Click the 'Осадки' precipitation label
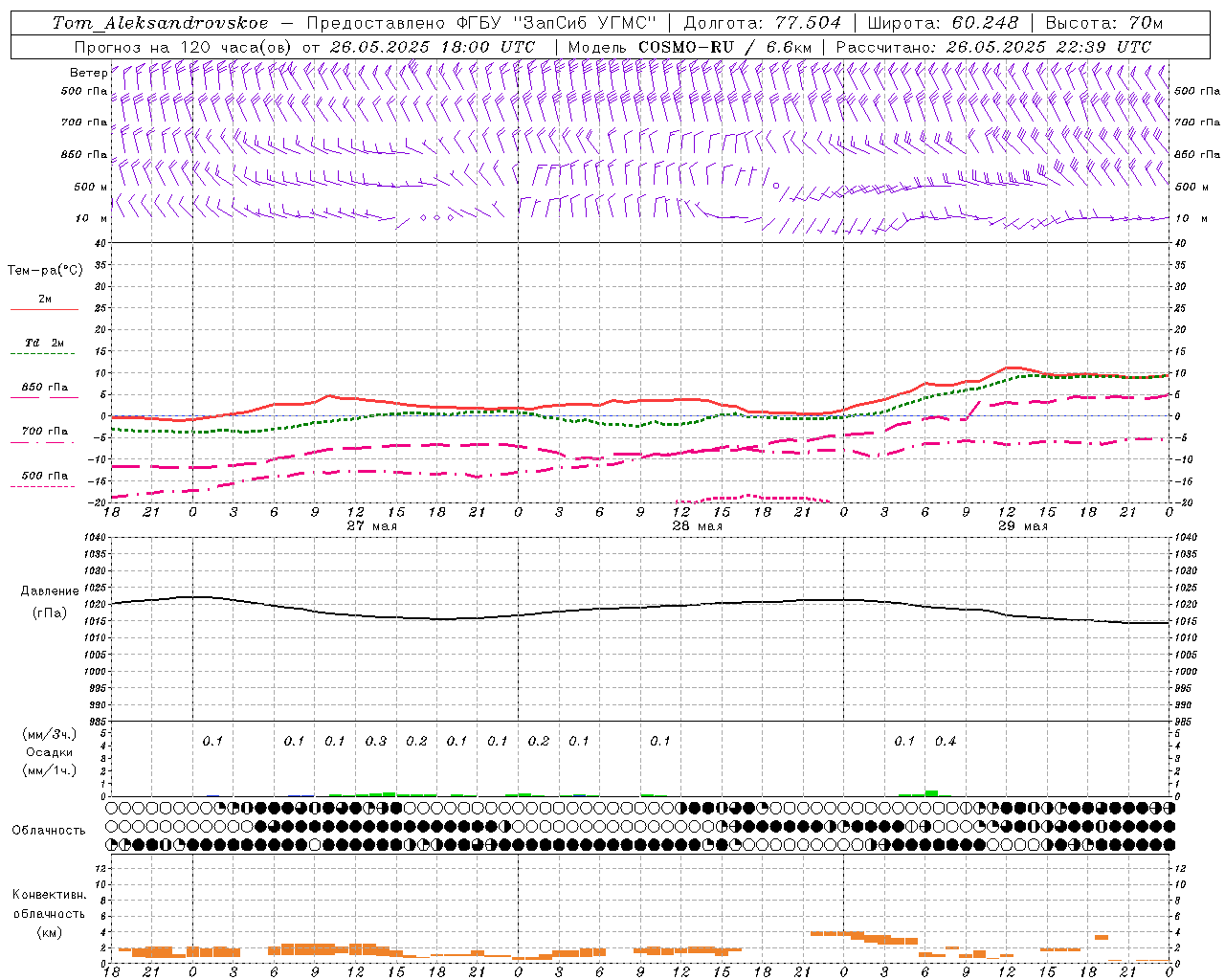Image resolution: width=1225 pixels, height=980 pixels. [50, 752]
